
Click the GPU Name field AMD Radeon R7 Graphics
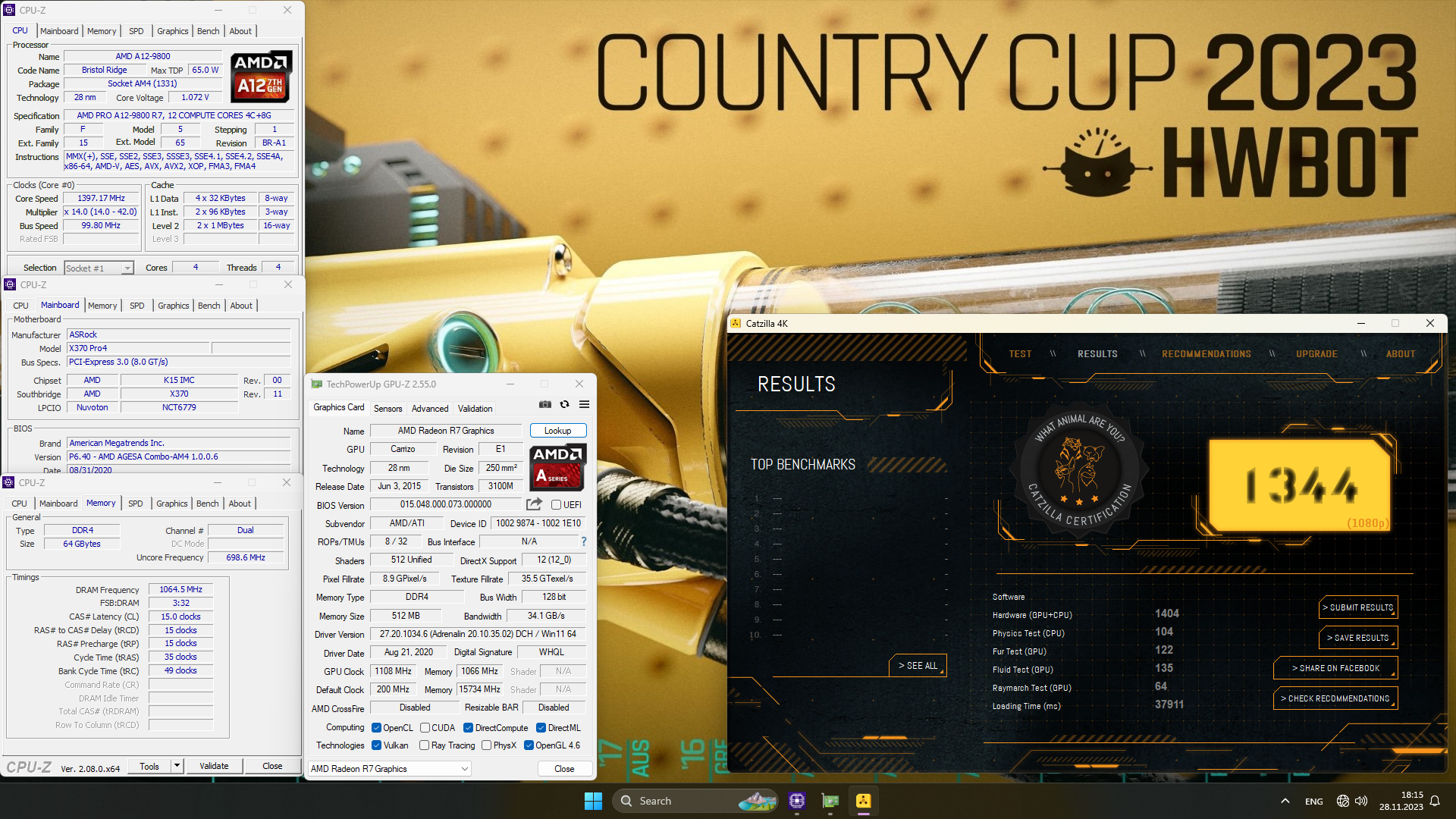(x=446, y=431)
